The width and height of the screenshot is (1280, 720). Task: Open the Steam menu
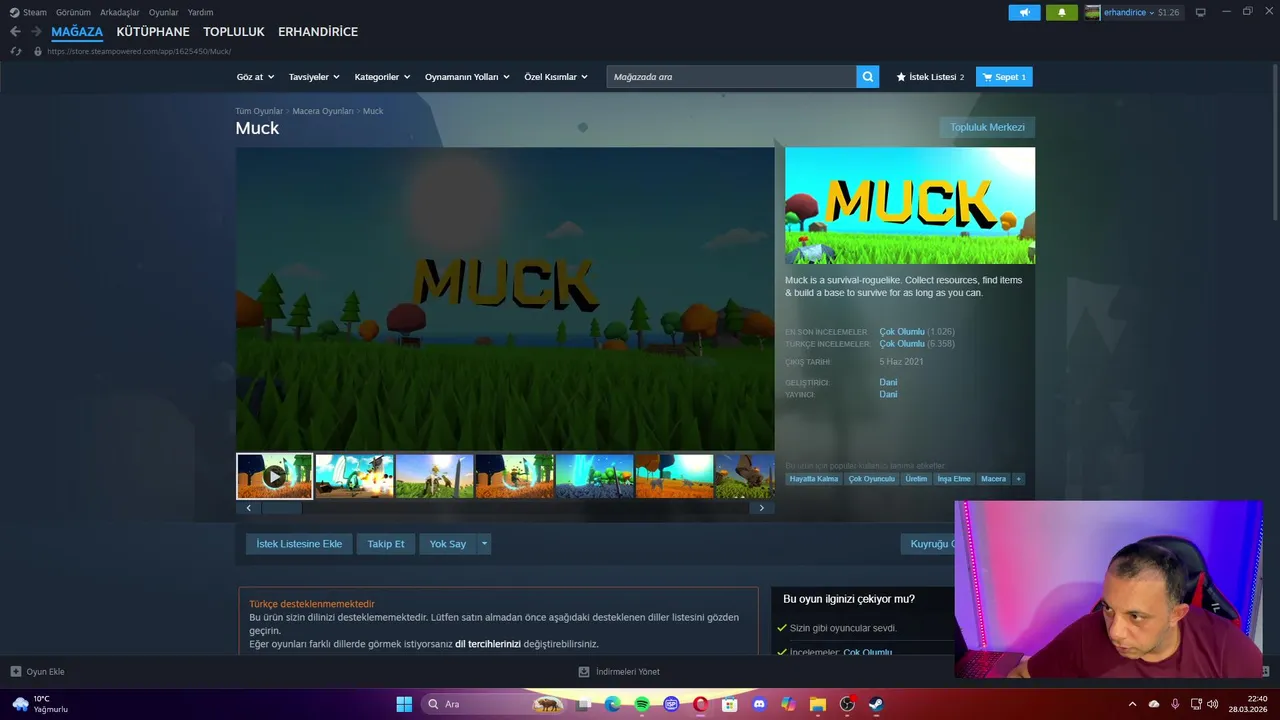pyautogui.click(x=28, y=12)
